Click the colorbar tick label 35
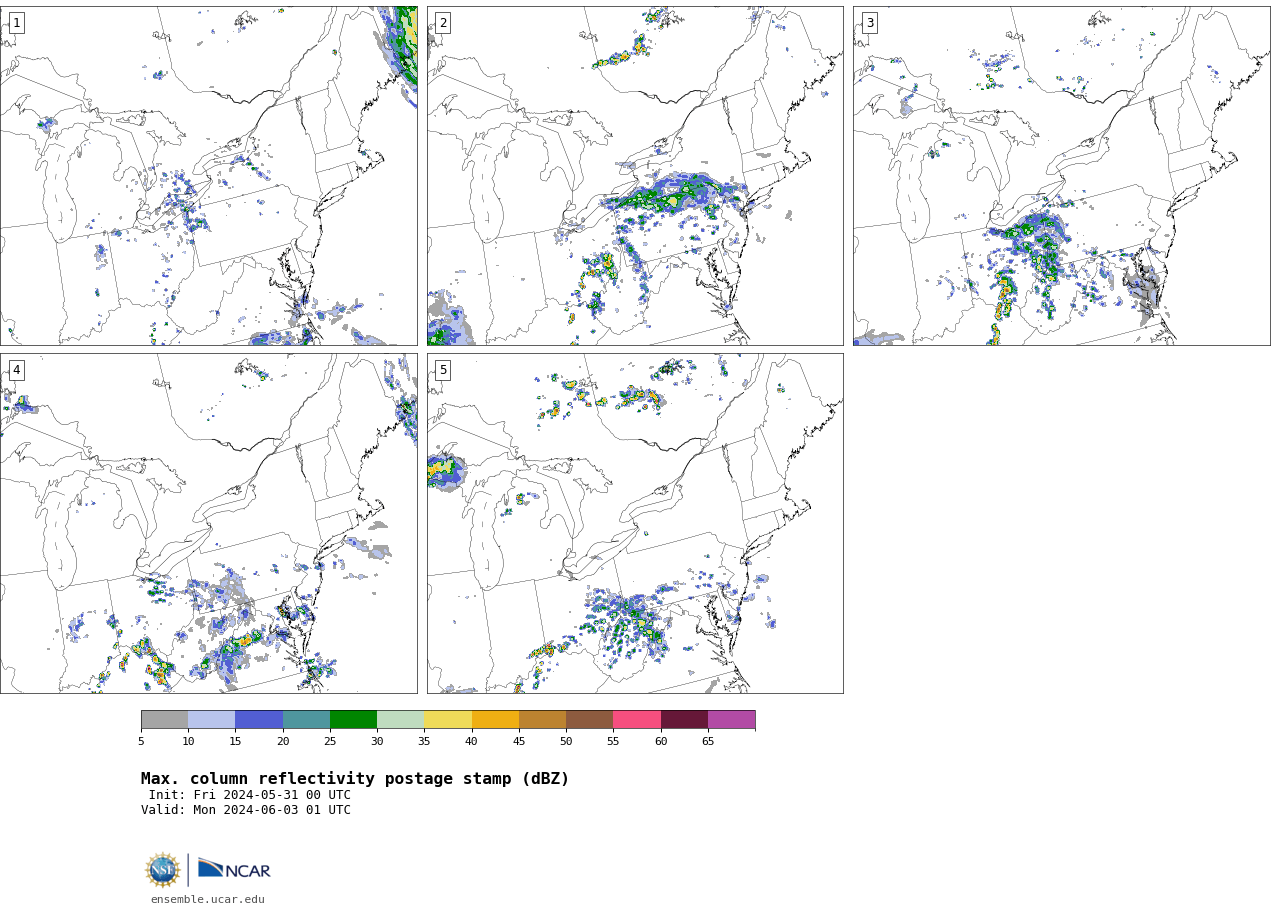Screen dimensions: 1280x910 click(424, 741)
